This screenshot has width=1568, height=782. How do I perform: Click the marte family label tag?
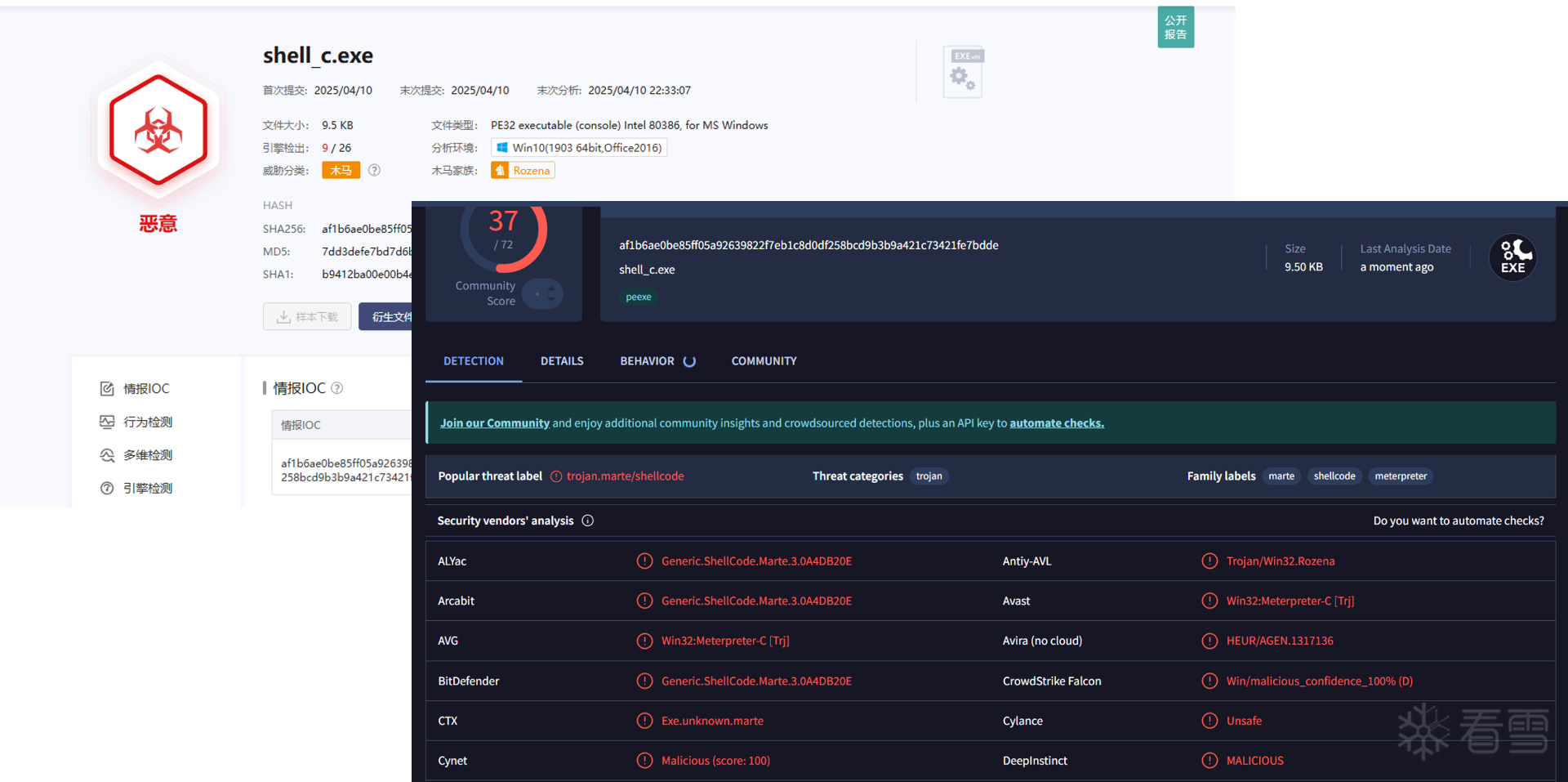[1281, 476]
